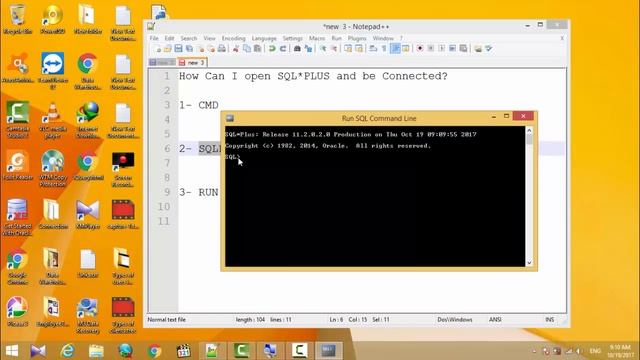The width and height of the screenshot is (640, 360).
Task: Click the 'Dos\Windows' status bar entry
Action: pyautogui.click(x=455, y=320)
